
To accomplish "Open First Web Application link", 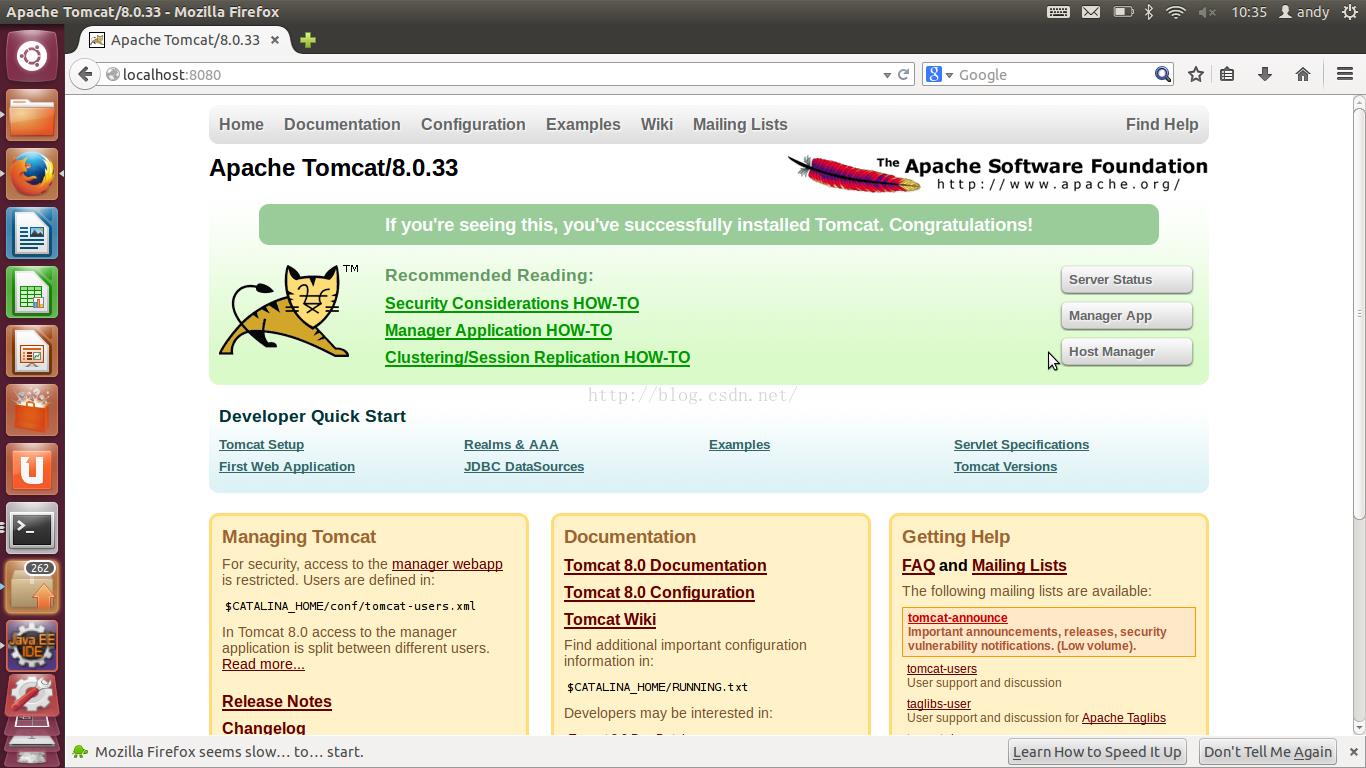I will 287,466.
